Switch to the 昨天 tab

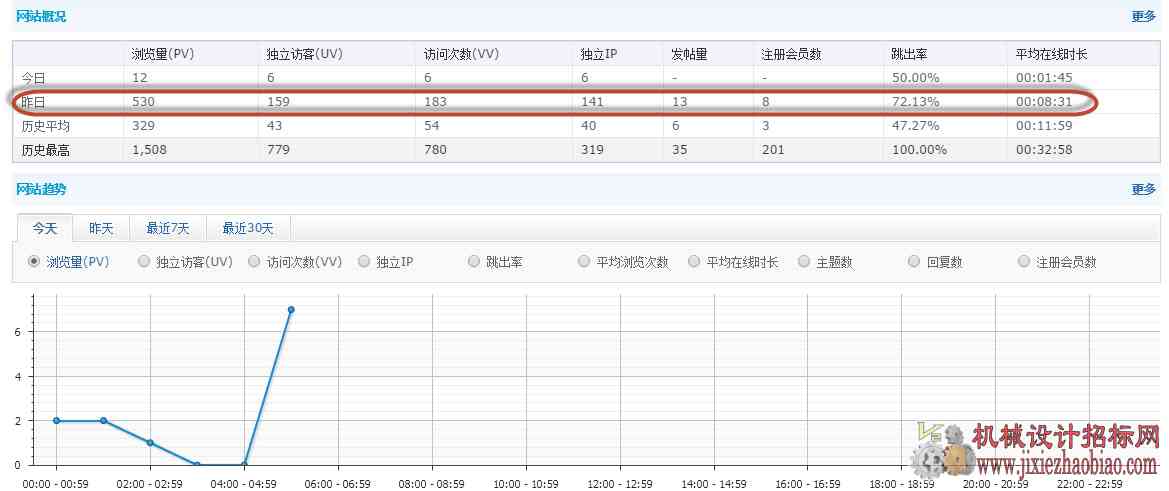(101, 228)
